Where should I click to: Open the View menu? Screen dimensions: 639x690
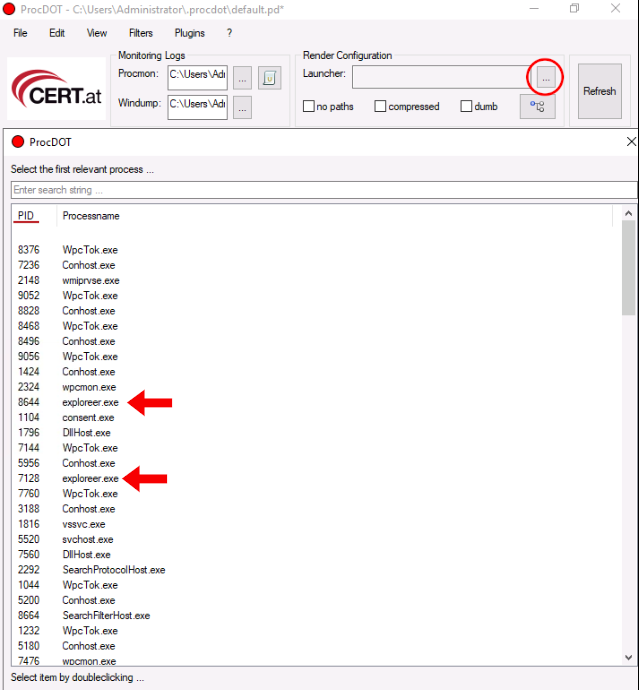97,33
